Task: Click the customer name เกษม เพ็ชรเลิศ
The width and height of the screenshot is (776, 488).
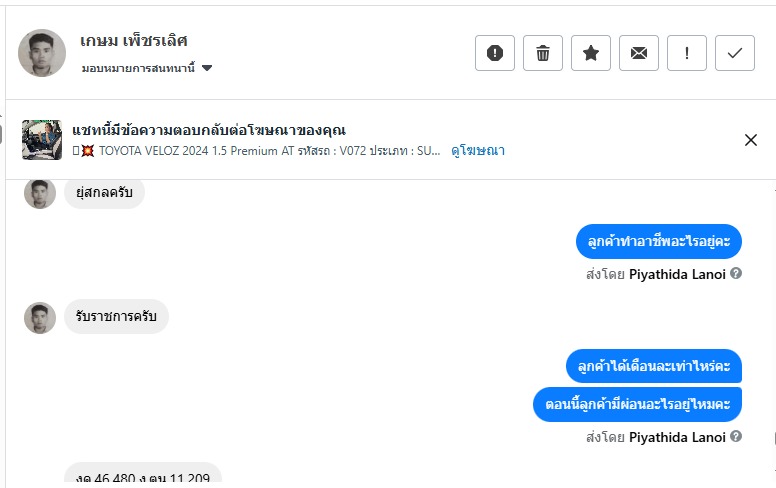Action: (134, 41)
